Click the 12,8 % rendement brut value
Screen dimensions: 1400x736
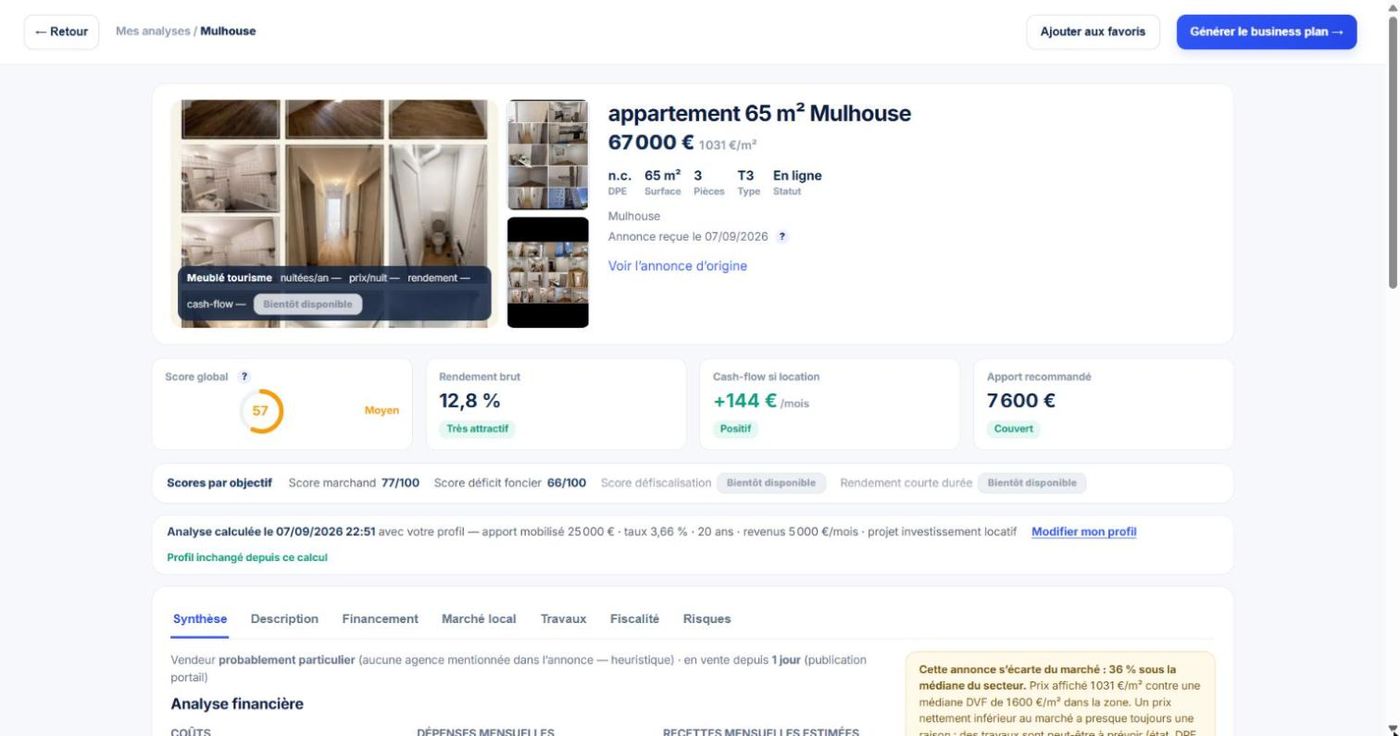470,401
